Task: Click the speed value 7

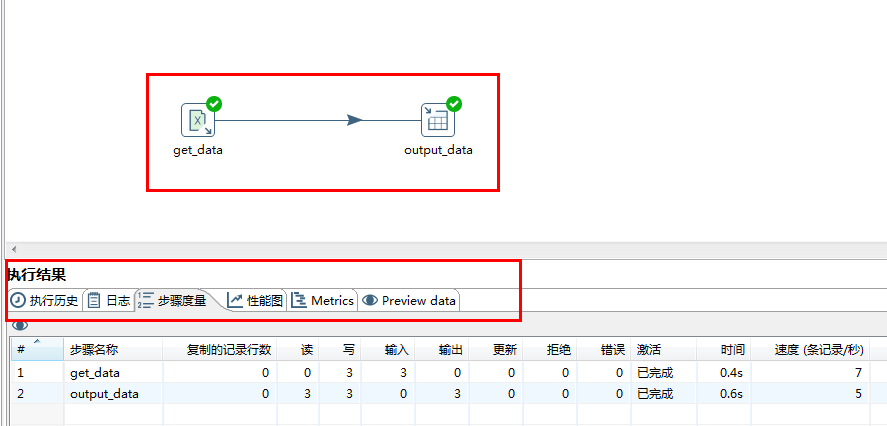Action: pyautogui.click(x=858, y=373)
